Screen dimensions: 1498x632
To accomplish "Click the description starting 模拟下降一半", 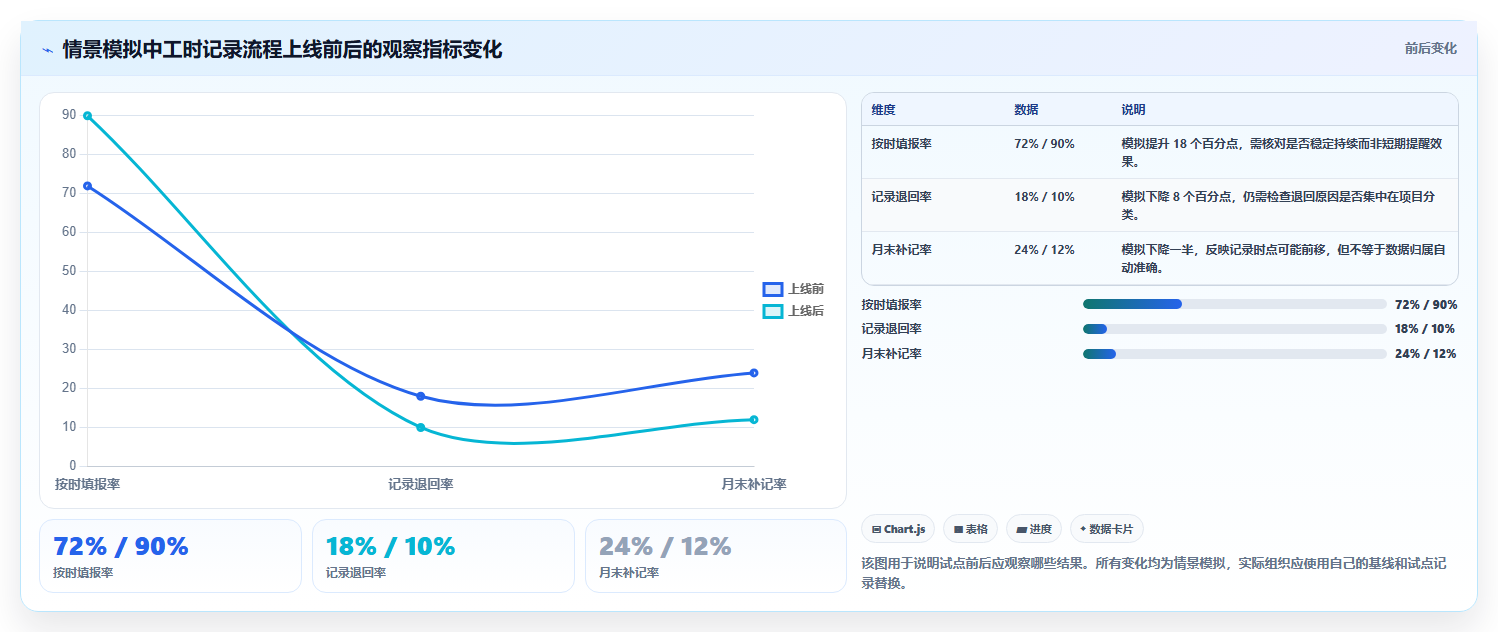I will coord(1281,258).
